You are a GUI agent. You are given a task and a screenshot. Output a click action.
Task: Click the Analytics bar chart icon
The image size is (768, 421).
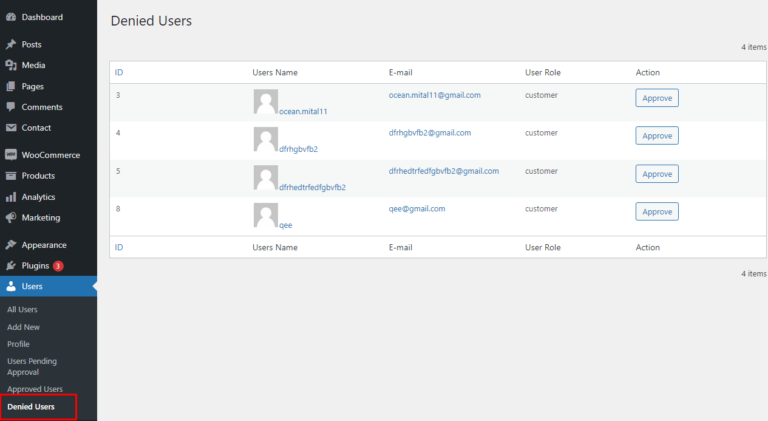tap(11, 197)
